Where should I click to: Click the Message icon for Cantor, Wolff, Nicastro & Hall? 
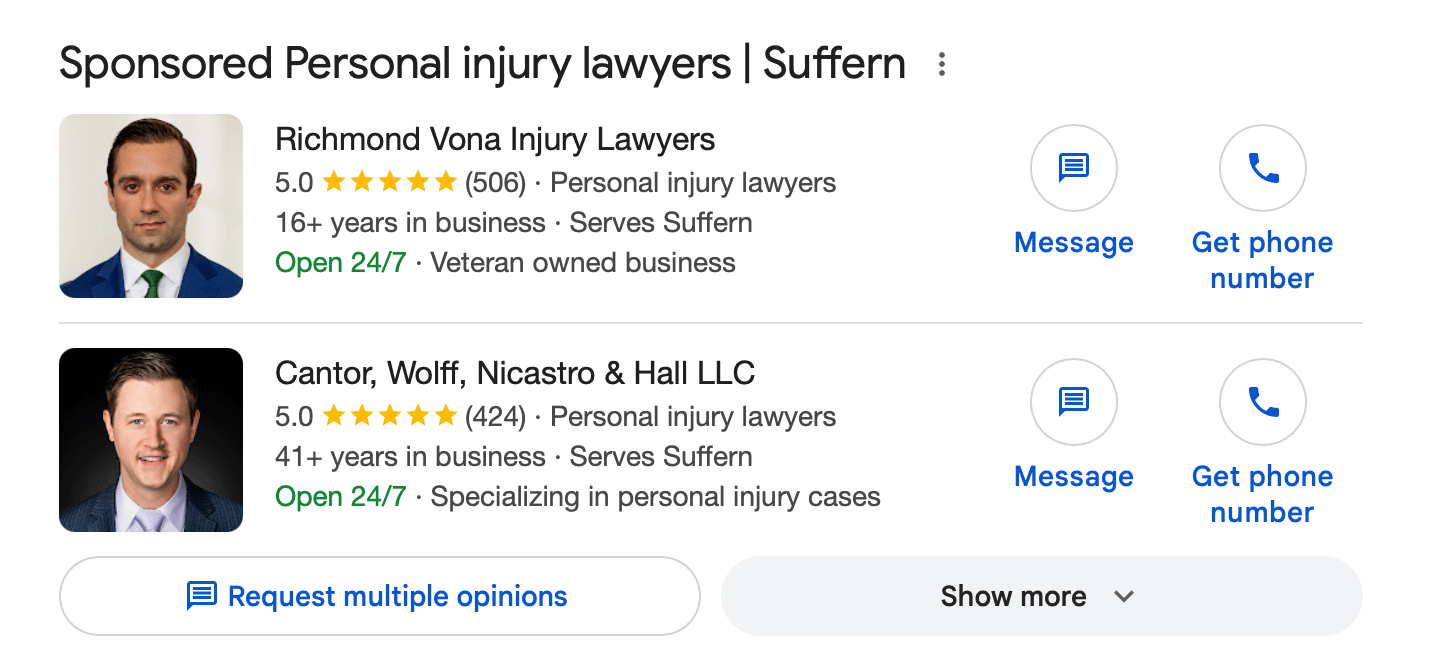click(1073, 402)
